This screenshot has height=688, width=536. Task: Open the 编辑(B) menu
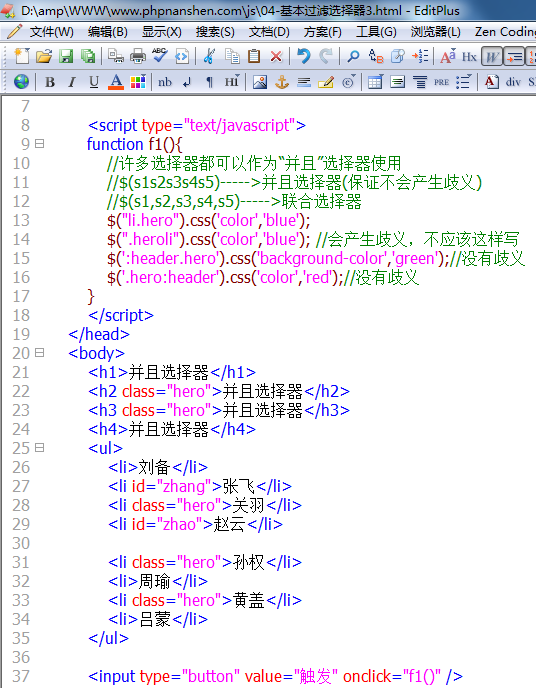[x=107, y=32]
